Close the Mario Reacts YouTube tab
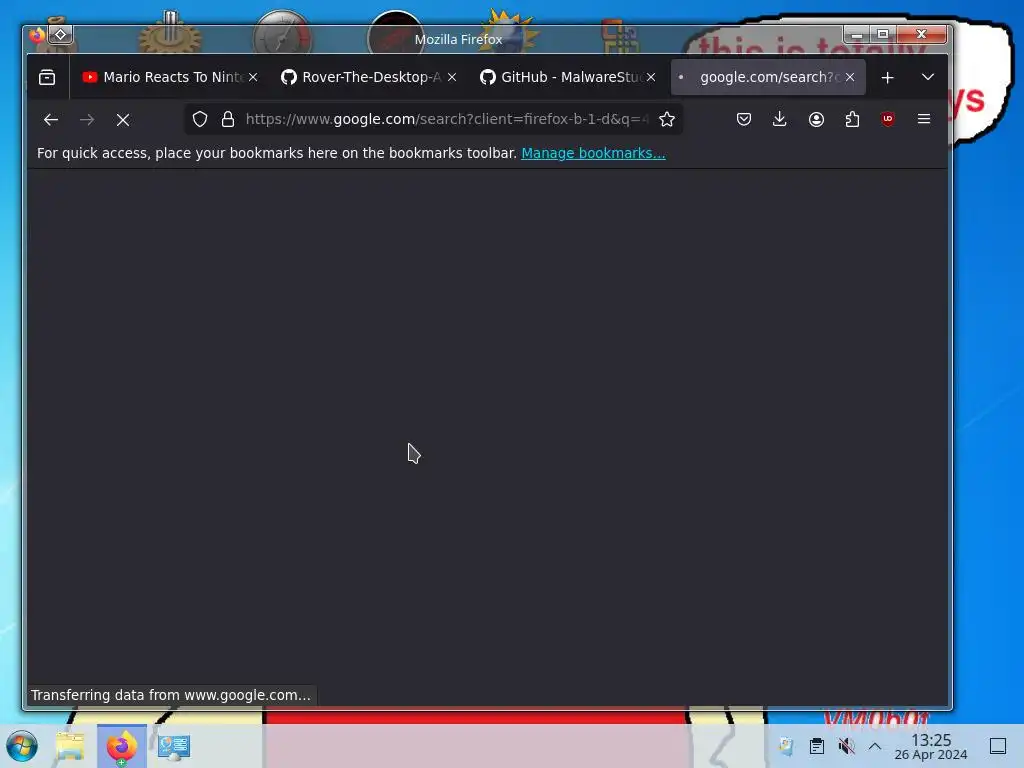The height and width of the screenshot is (768, 1024). coord(253,77)
